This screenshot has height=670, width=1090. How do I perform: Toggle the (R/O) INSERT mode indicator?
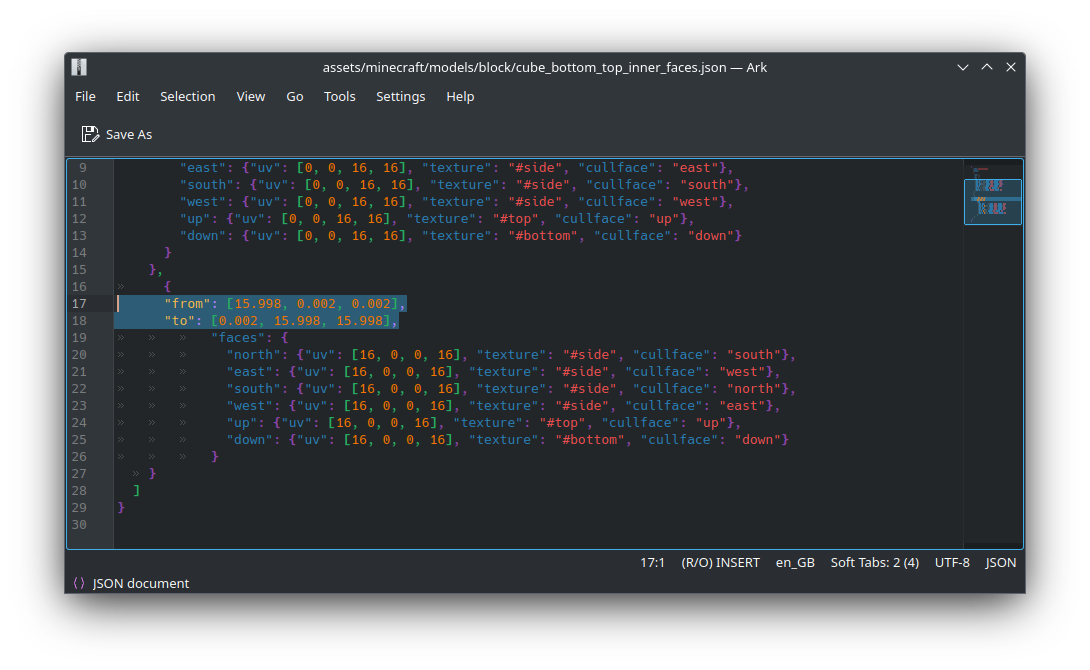[x=720, y=562]
